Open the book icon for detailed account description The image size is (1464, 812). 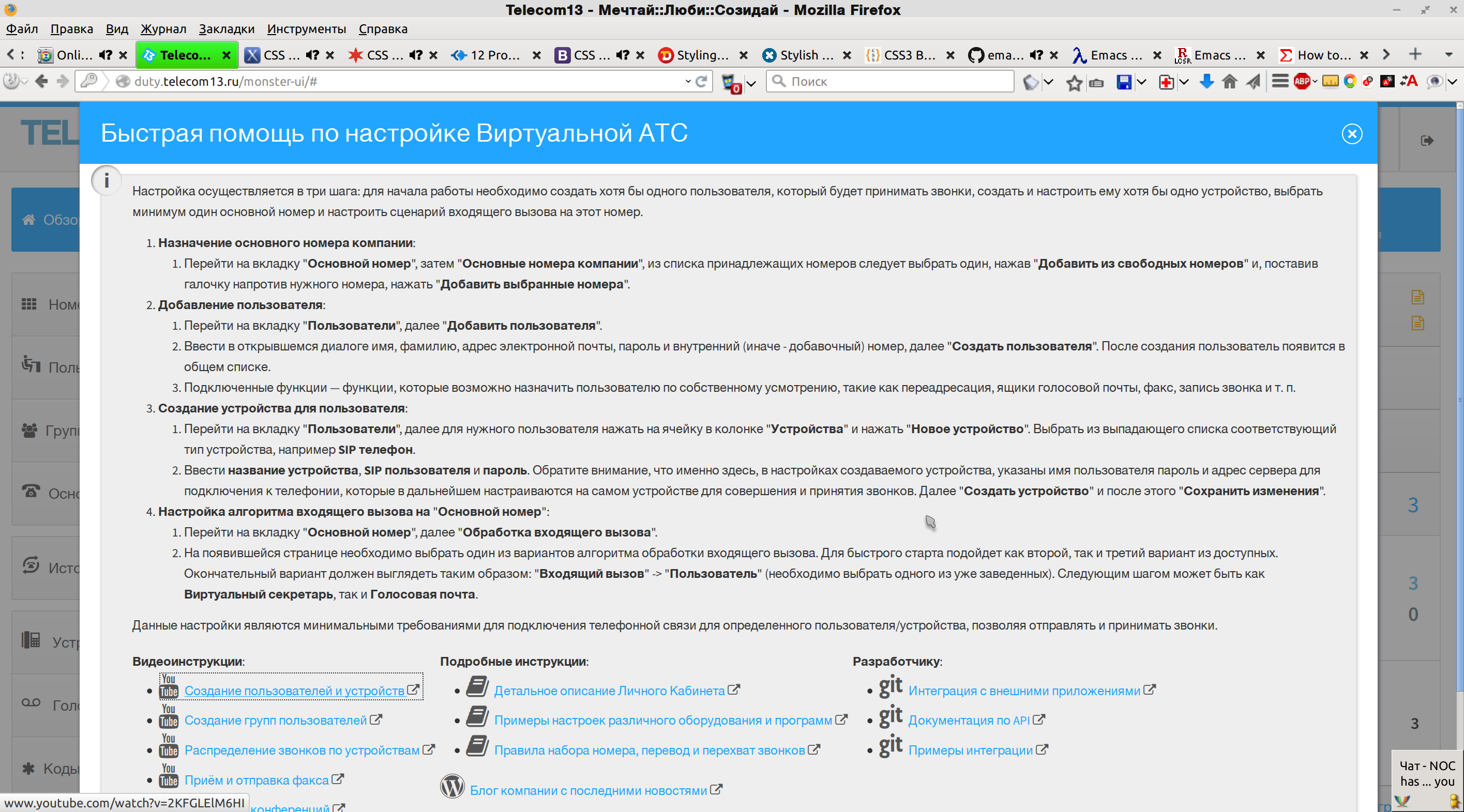[477, 687]
